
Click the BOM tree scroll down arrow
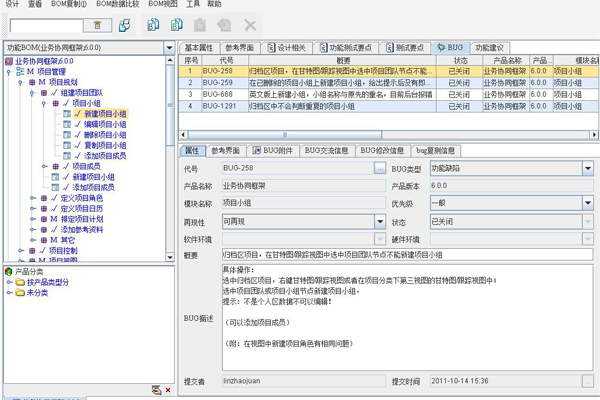170,257
